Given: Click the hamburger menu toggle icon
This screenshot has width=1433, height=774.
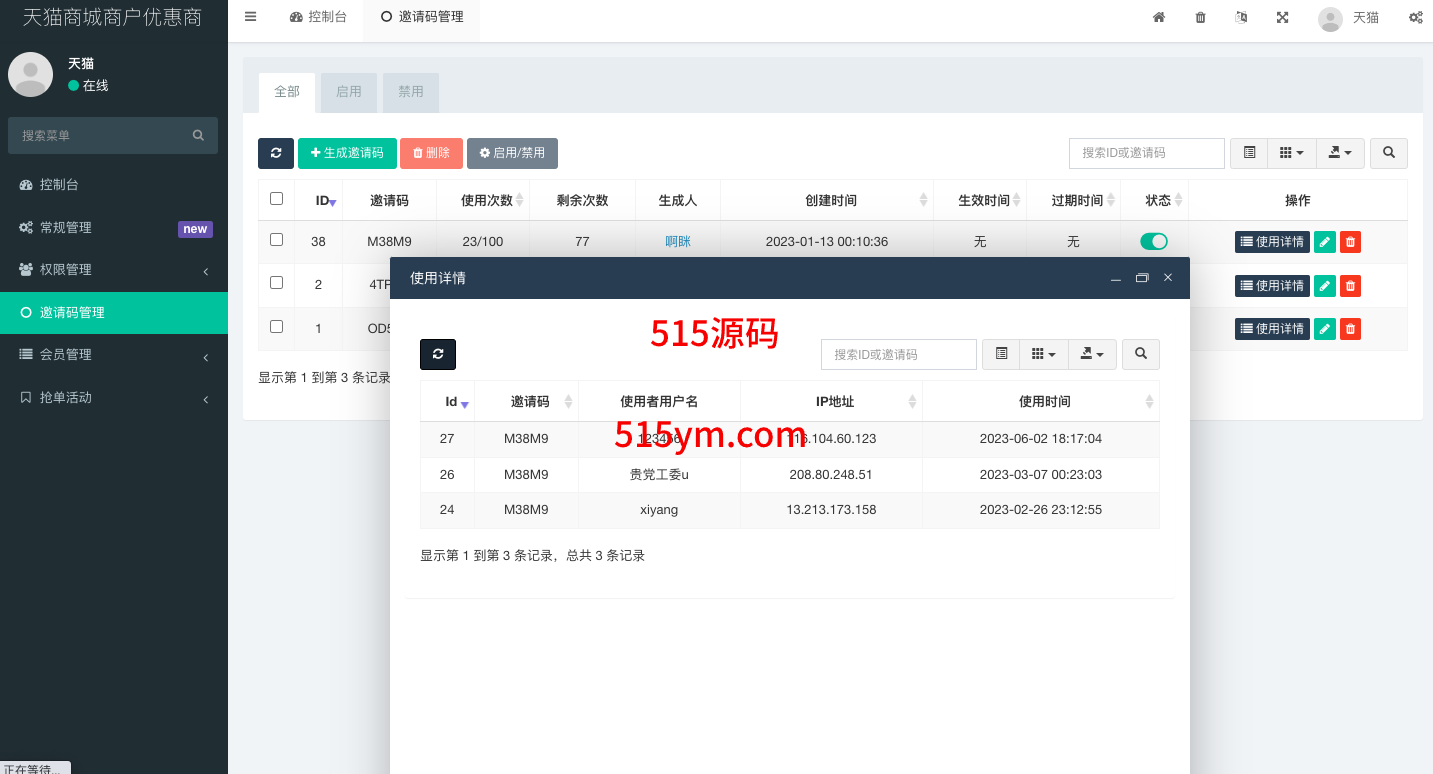Looking at the screenshot, I should coord(250,17).
